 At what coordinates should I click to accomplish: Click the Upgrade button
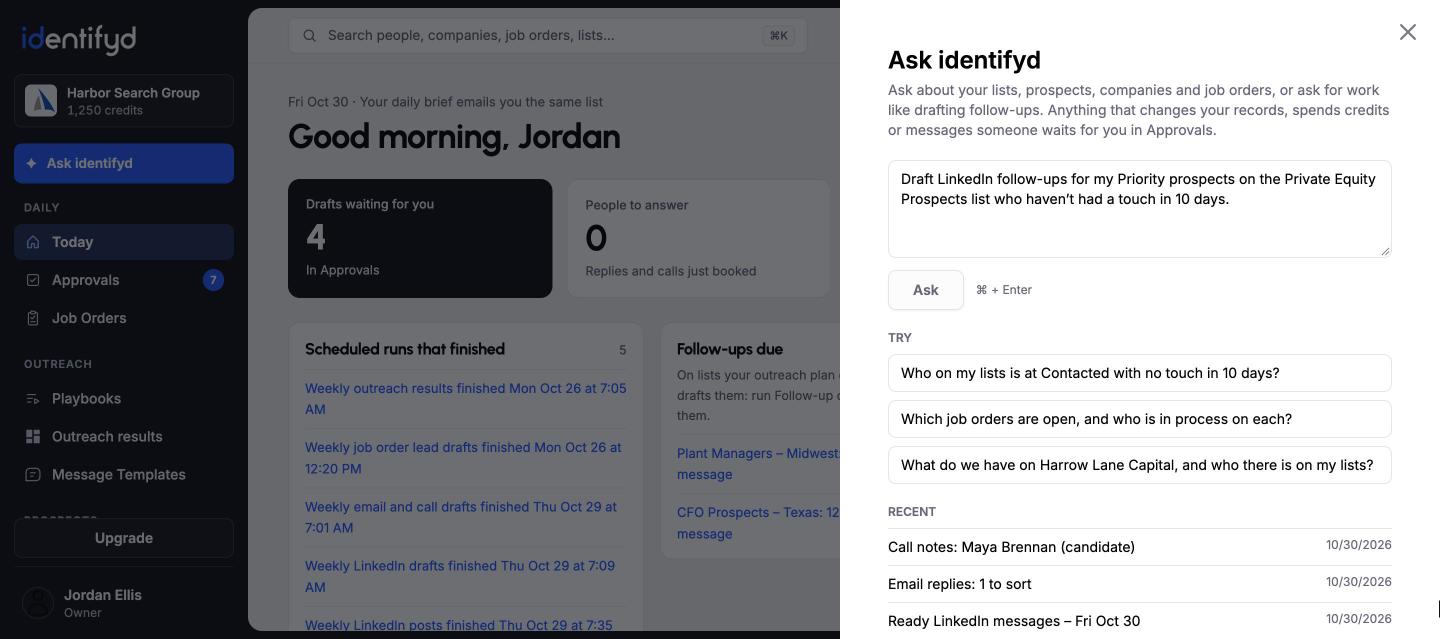[x=124, y=538]
